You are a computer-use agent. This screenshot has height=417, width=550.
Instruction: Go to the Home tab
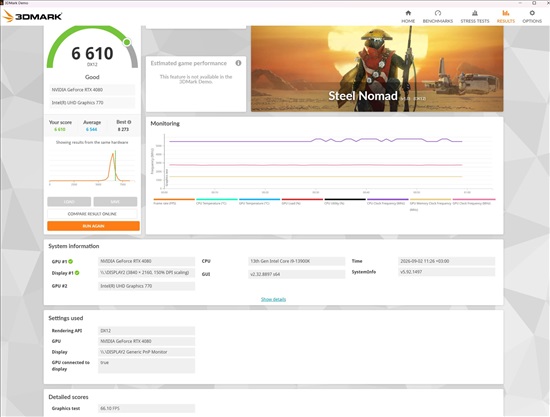click(408, 16)
